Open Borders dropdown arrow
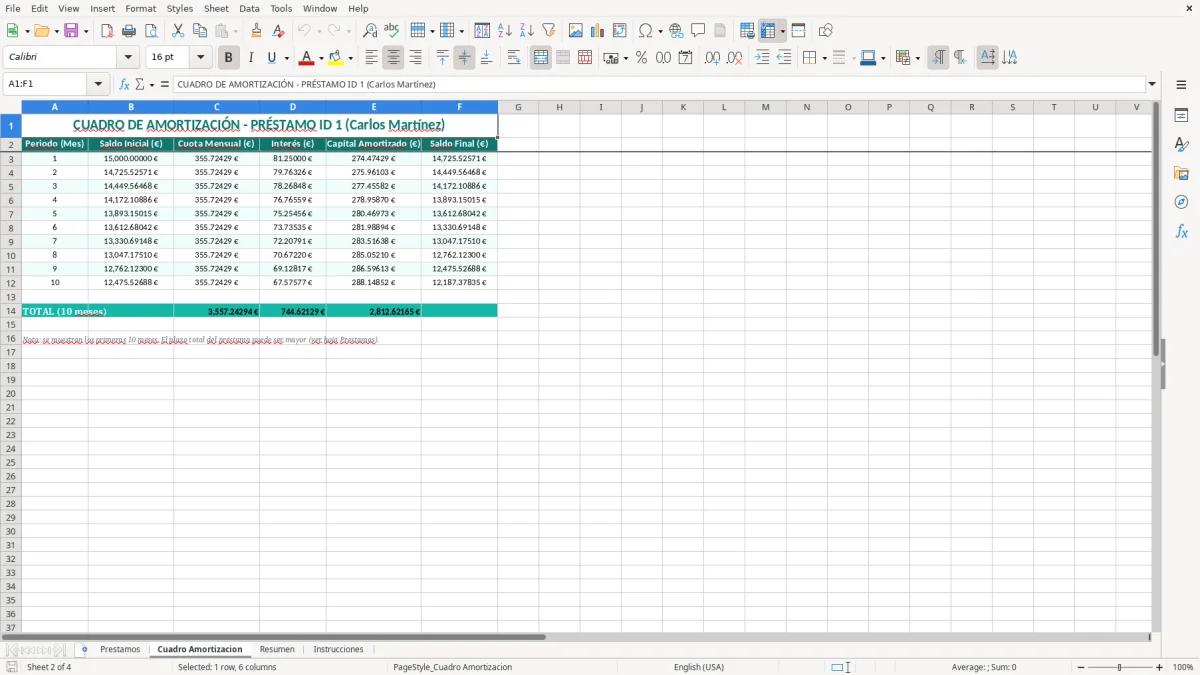The width and height of the screenshot is (1200, 675). (825, 58)
